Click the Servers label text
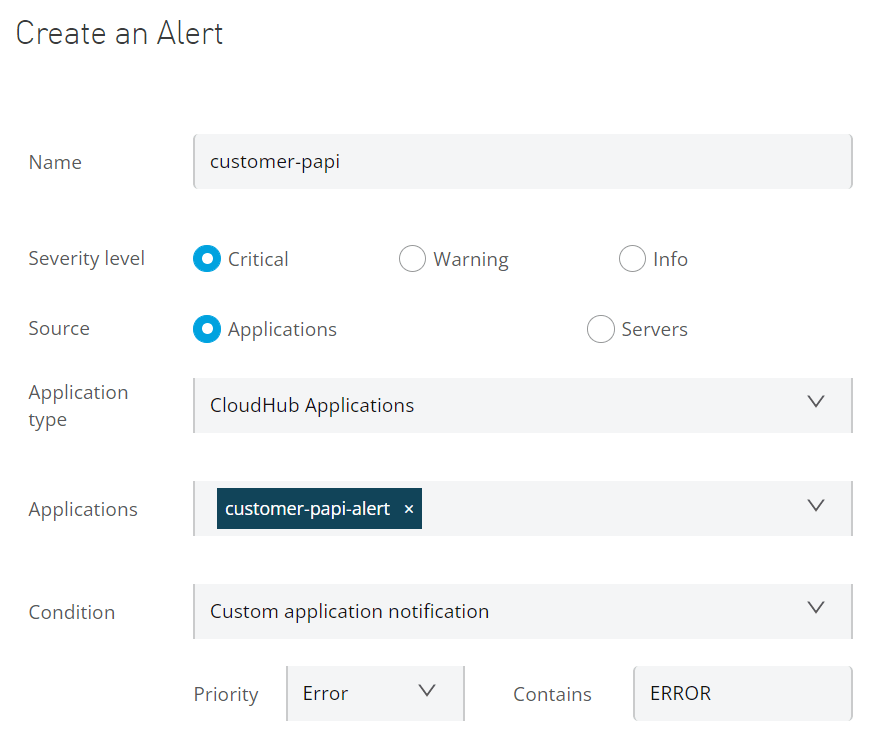875x746 pixels. tap(655, 329)
